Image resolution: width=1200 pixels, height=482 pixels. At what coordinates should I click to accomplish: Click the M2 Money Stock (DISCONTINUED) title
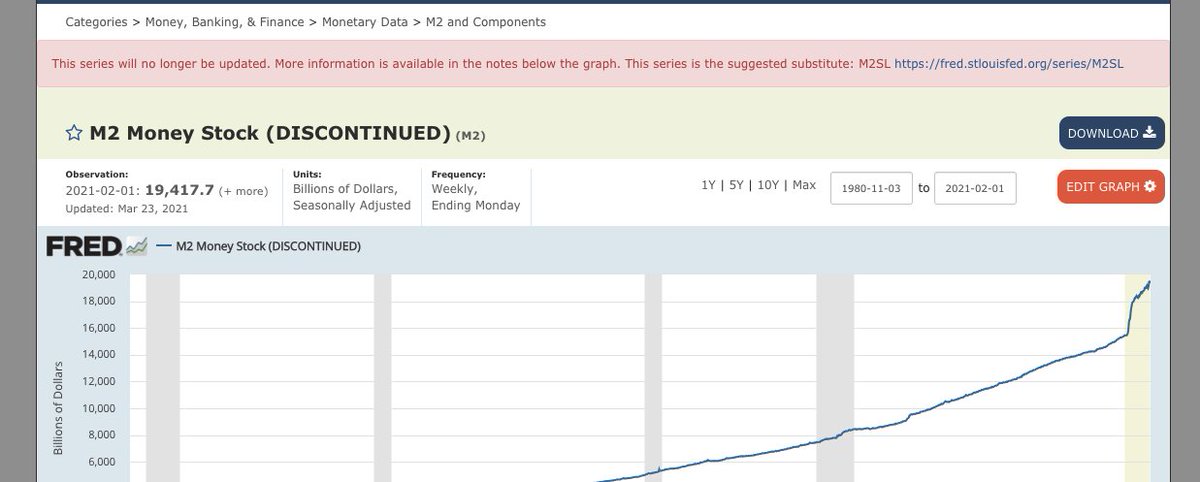click(270, 133)
